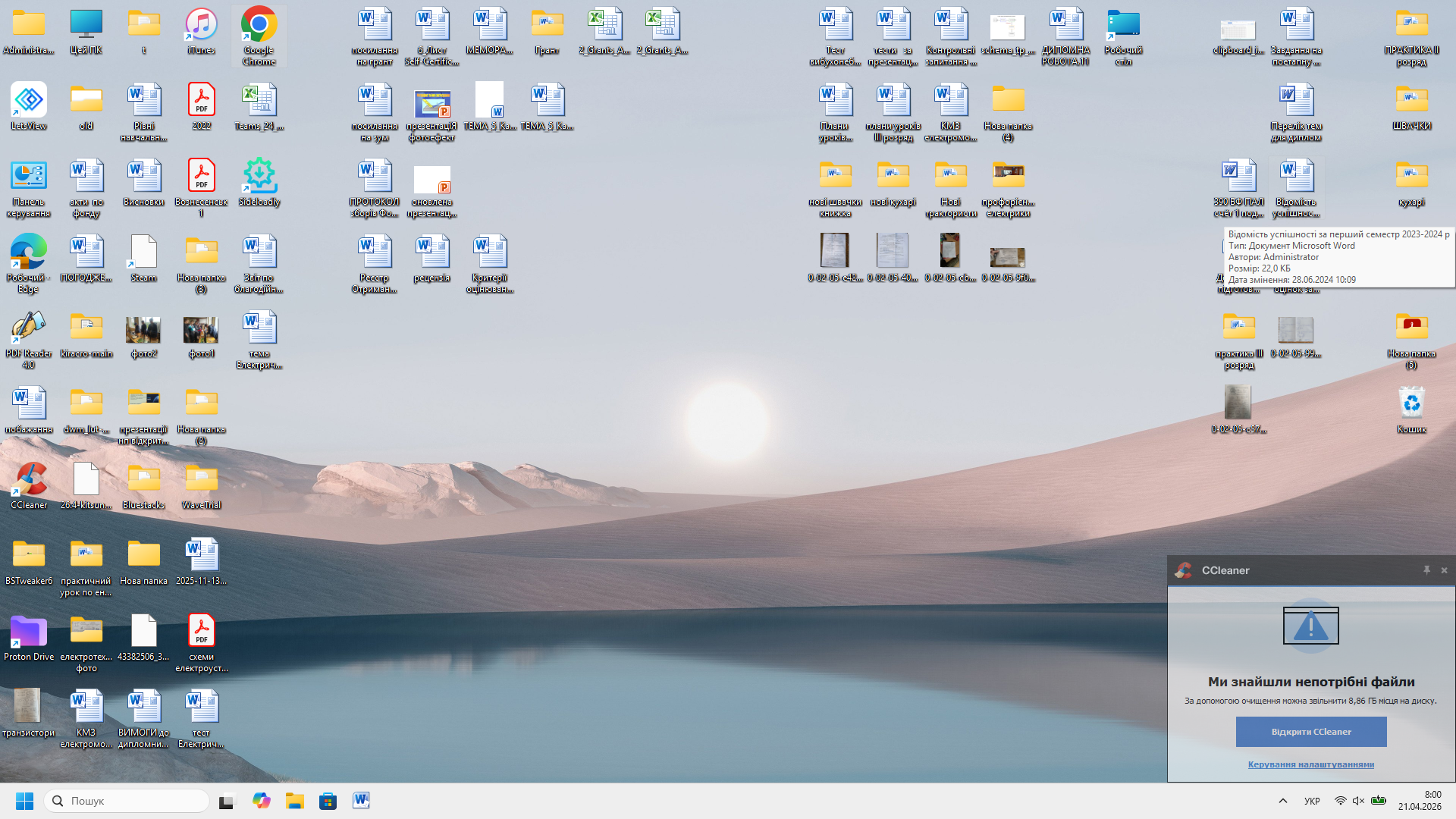The image size is (1456, 819).
Task: Switch to Word in the taskbar
Action: (361, 801)
